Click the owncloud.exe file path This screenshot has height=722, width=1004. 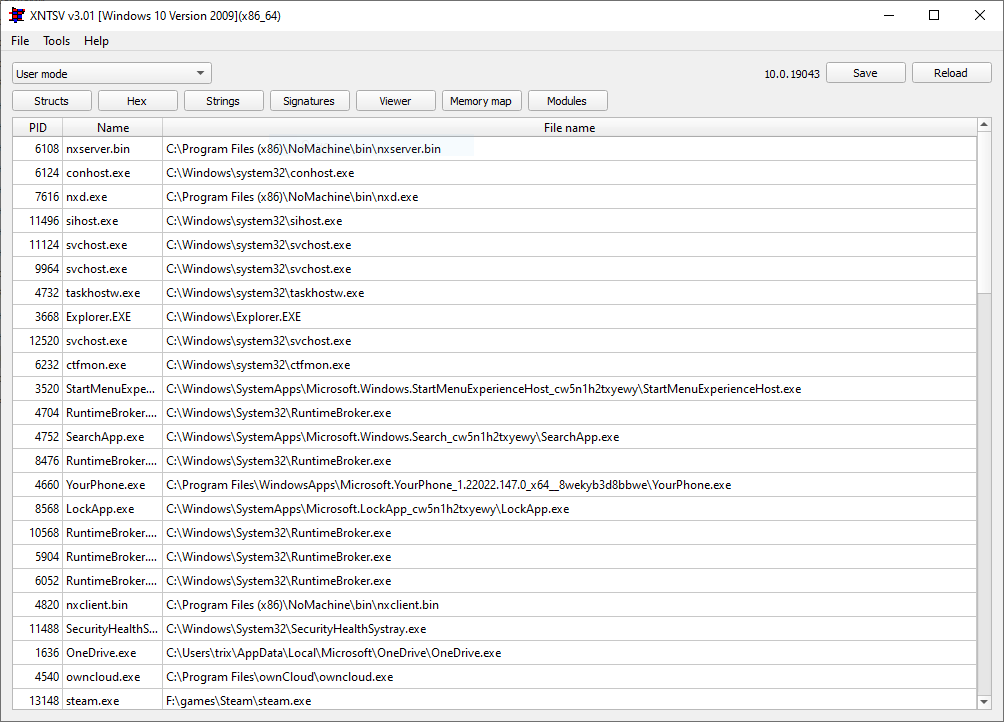(x=280, y=677)
